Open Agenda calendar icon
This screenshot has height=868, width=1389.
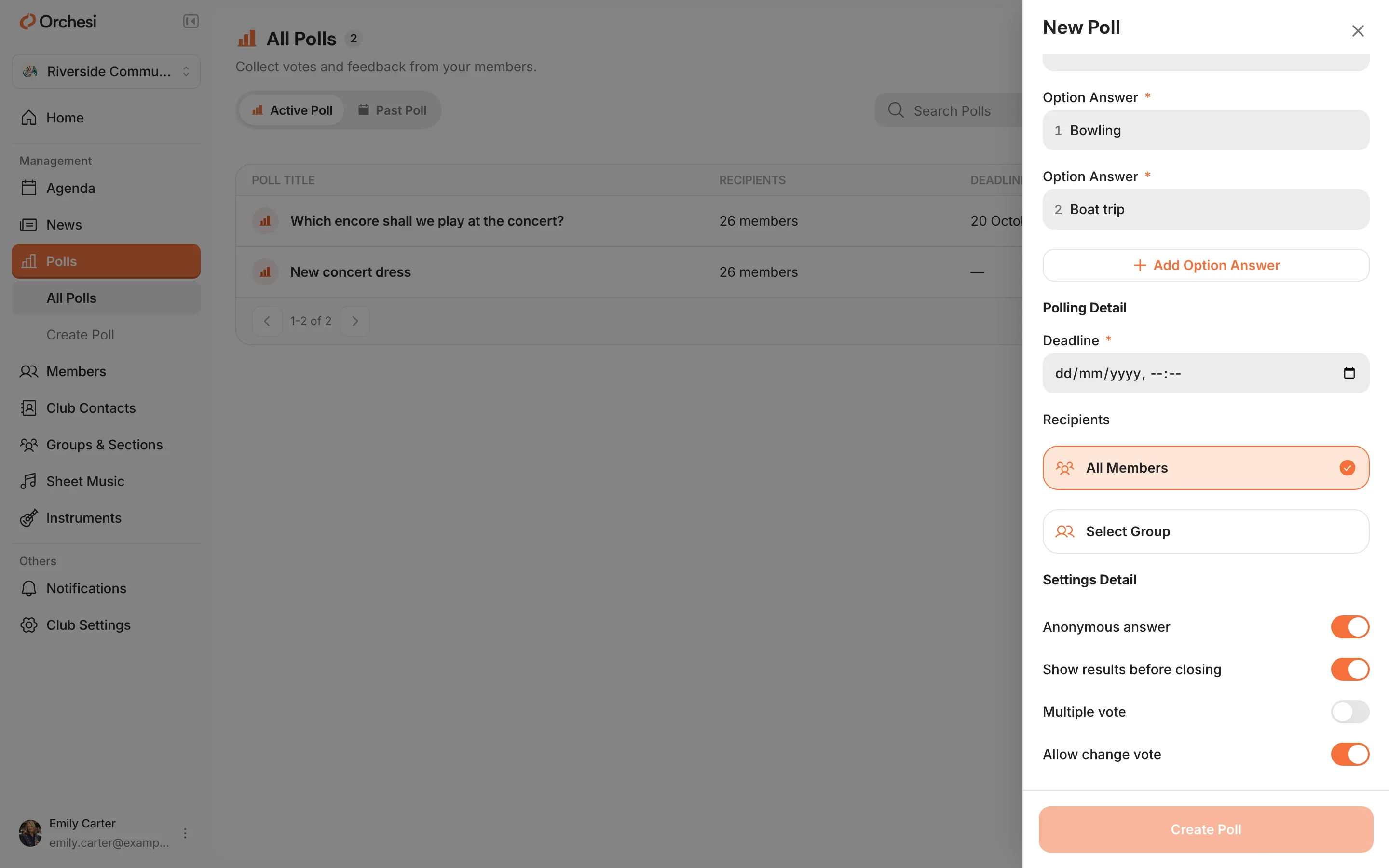click(29, 188)
